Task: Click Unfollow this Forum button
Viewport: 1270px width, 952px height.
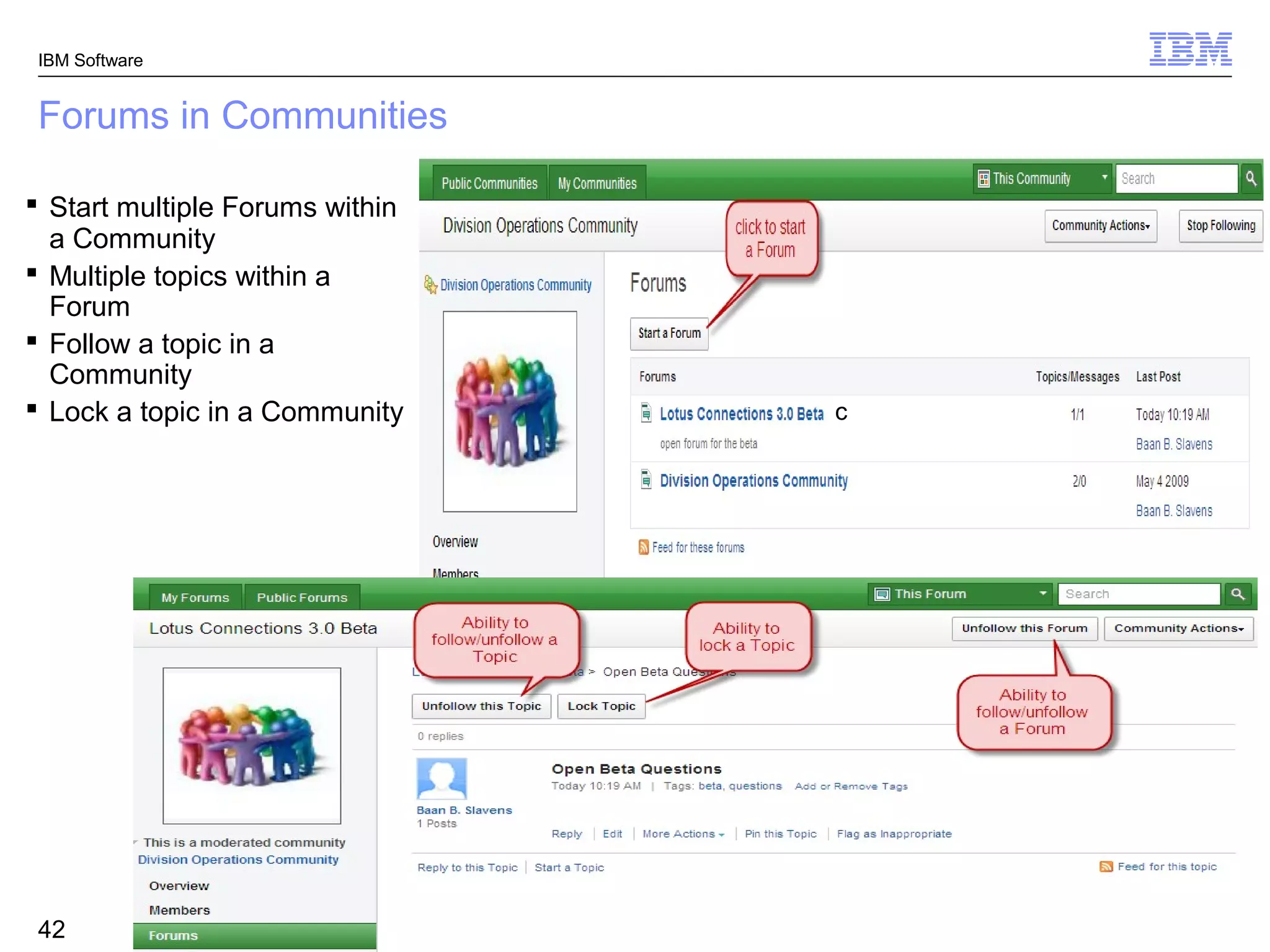Action: coord(1024,628)
